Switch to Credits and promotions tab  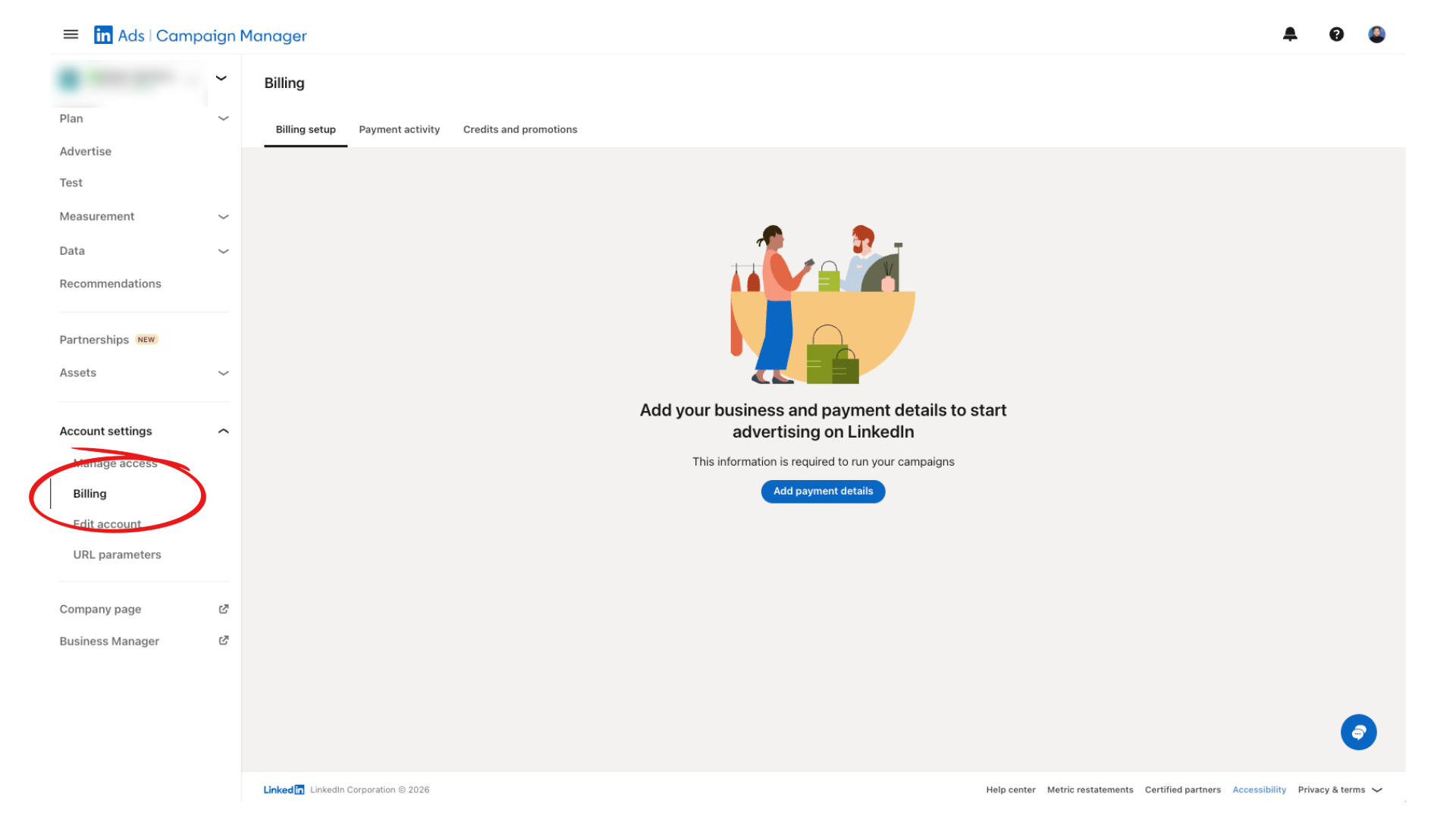click(x=520, y=130)
